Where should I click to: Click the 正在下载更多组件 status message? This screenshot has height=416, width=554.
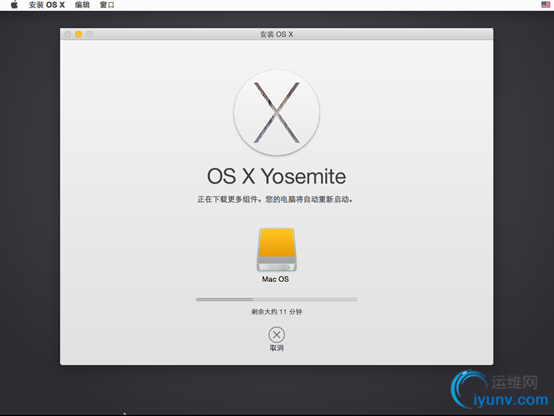pyautogui.click(x=275, y=199)
